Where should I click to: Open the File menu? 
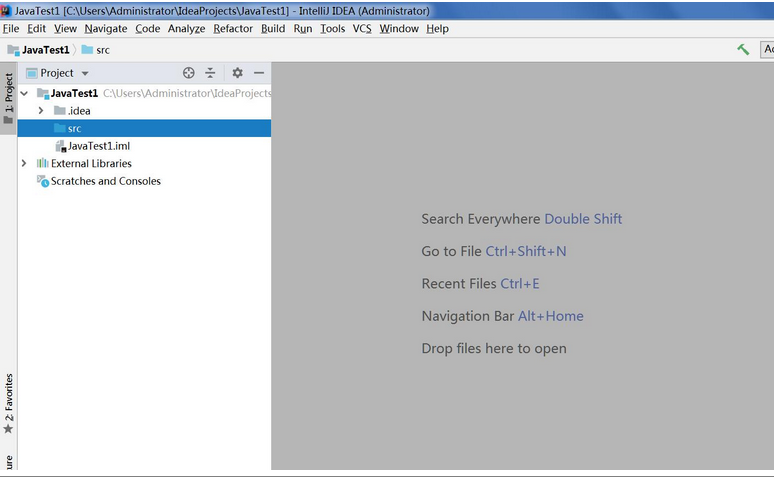[11, 29]
